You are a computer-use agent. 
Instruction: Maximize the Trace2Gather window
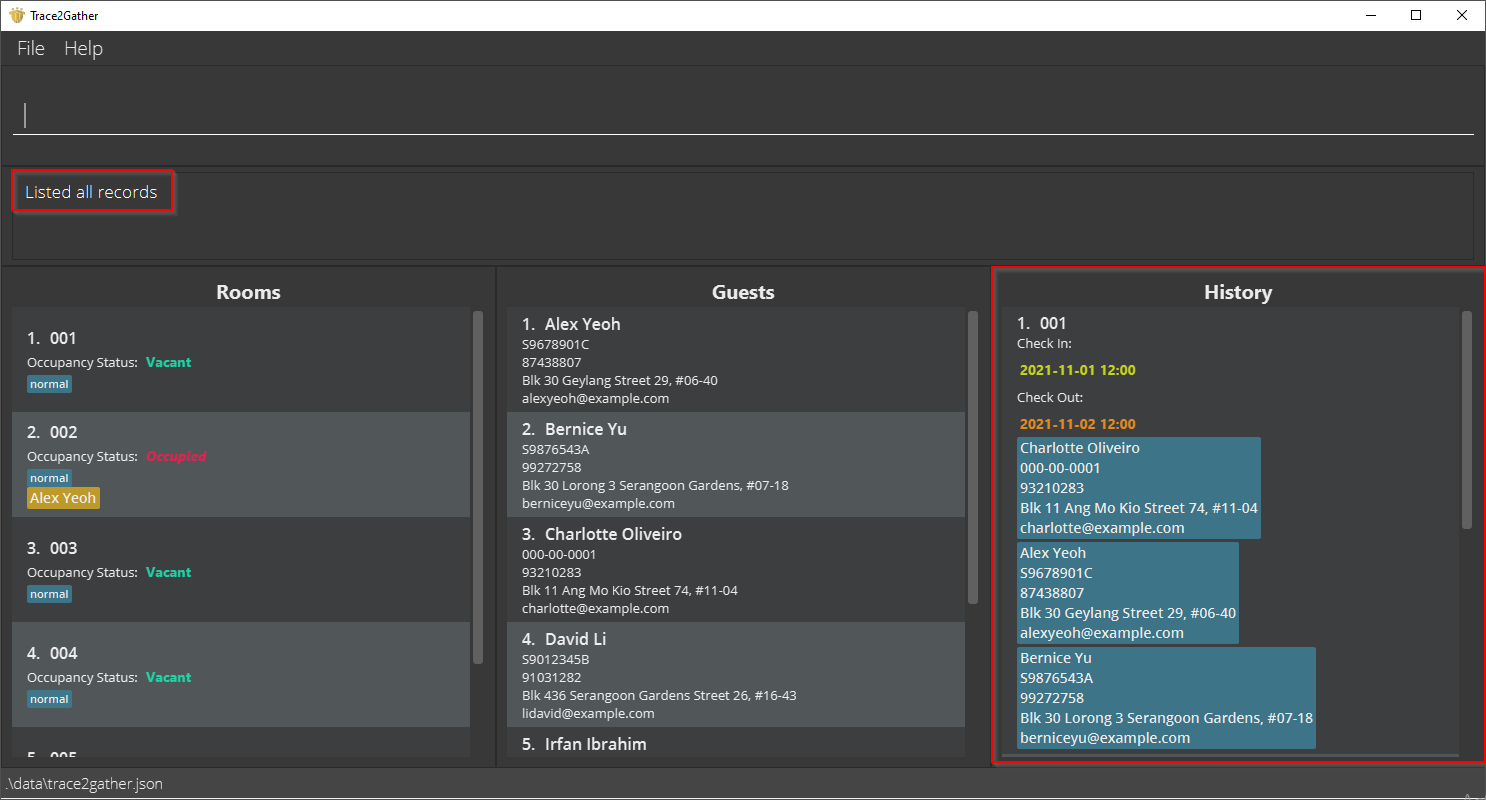(1416, 15)
